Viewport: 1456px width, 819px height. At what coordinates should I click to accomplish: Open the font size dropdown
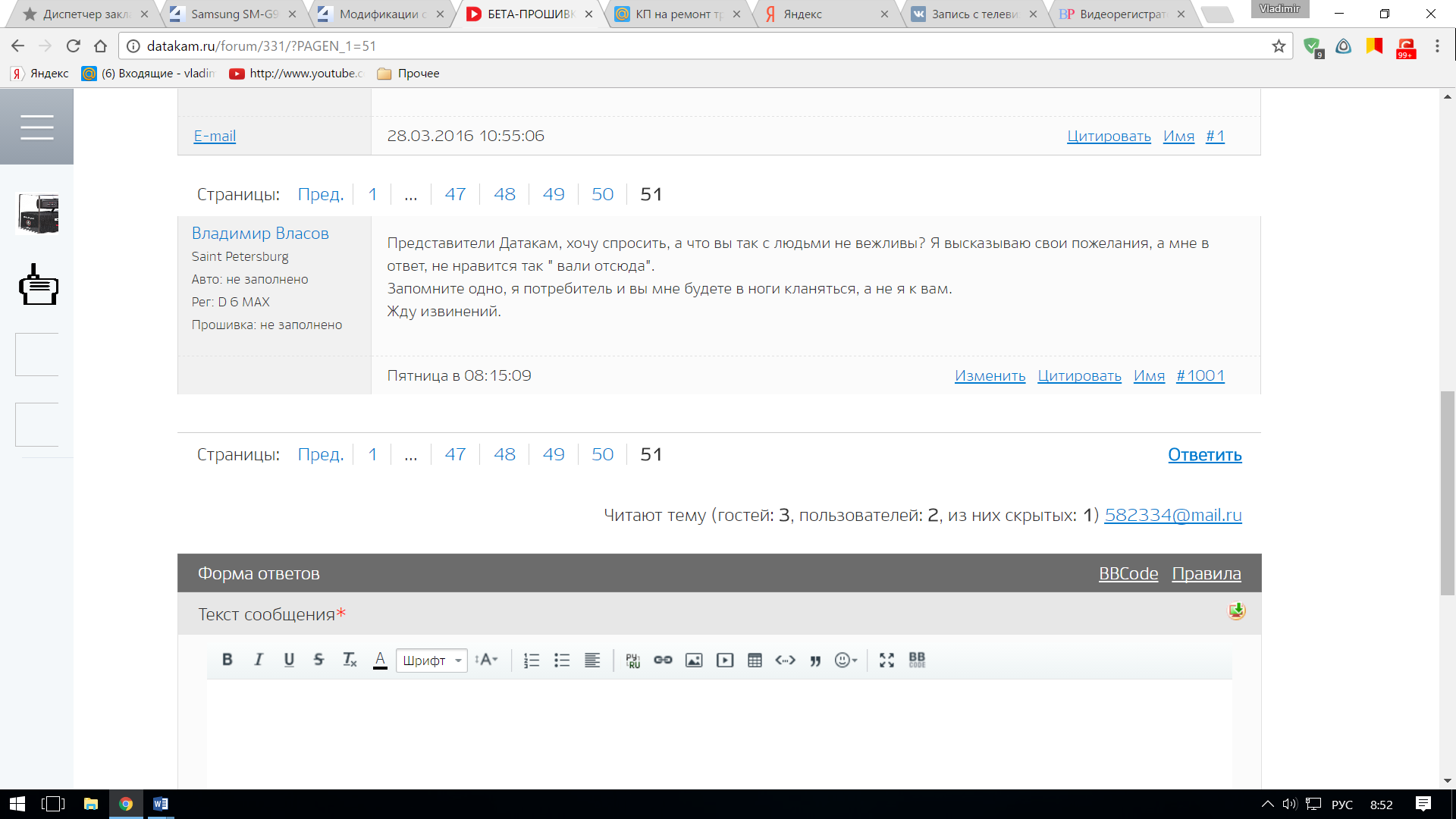(486, 660)
